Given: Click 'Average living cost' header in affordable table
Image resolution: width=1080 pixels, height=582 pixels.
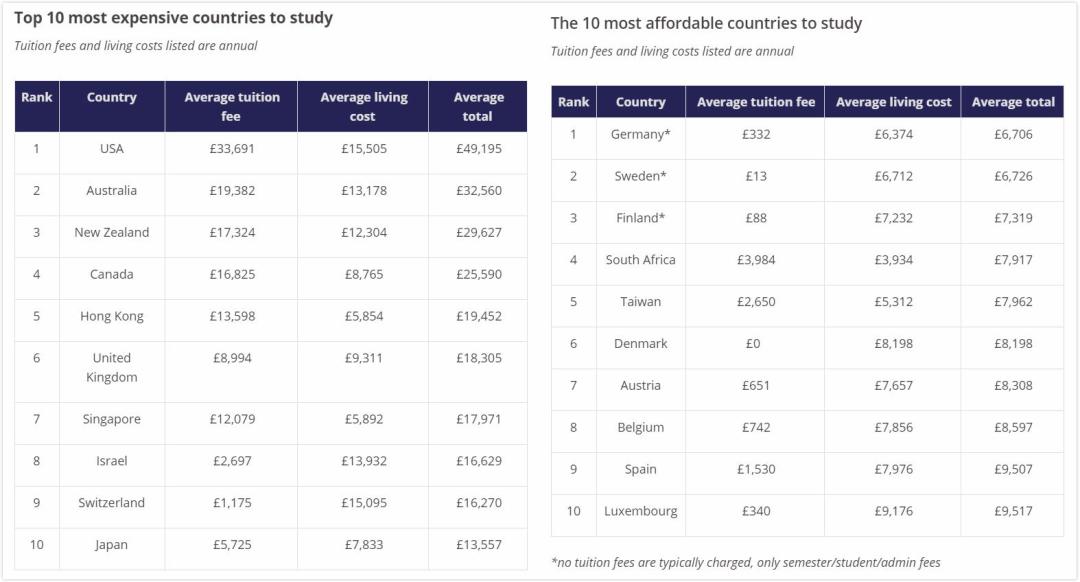Looking at the screenshot, I should (x=893, y=102).
